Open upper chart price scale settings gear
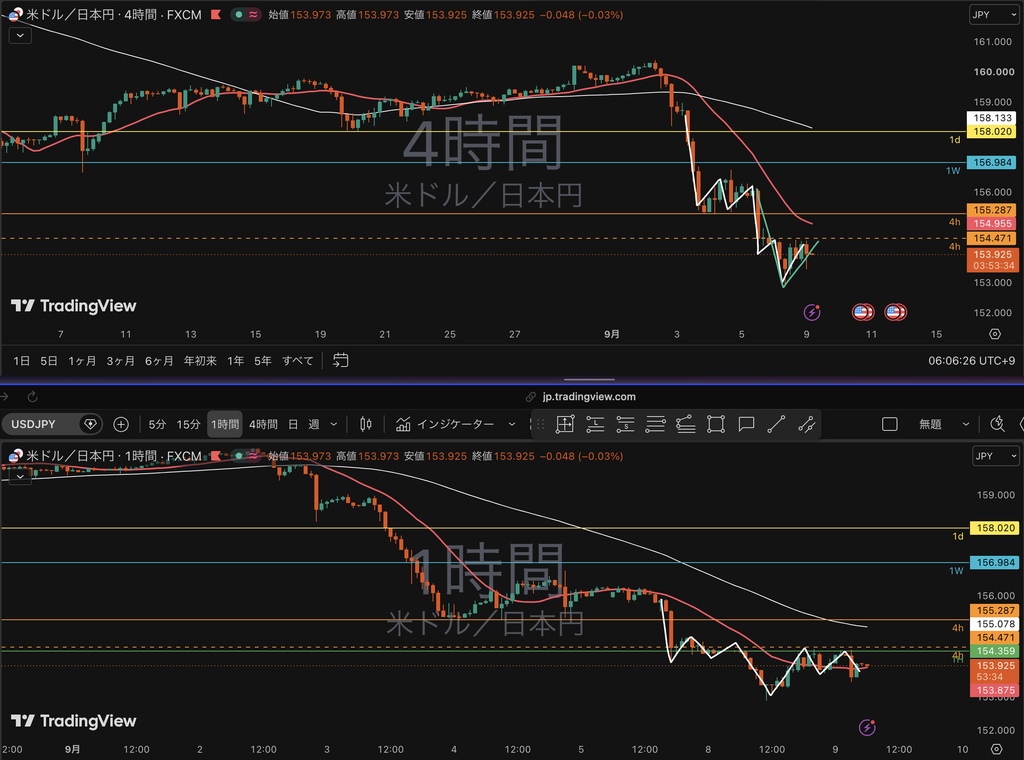Viewport: 1024px width, 760px height. click(995, 334)
